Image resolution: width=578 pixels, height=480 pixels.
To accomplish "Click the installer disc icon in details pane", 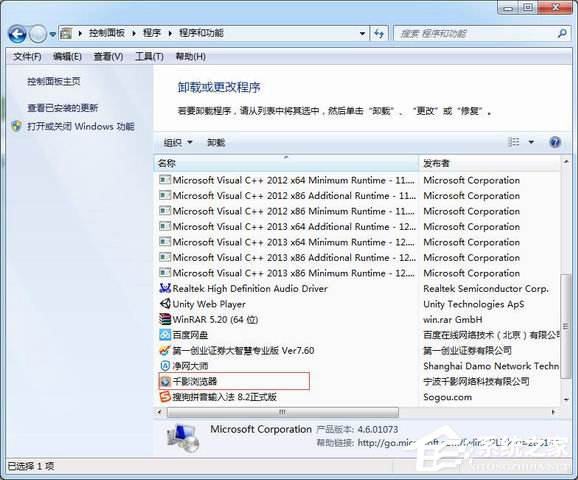I will (x=183, y=439).
